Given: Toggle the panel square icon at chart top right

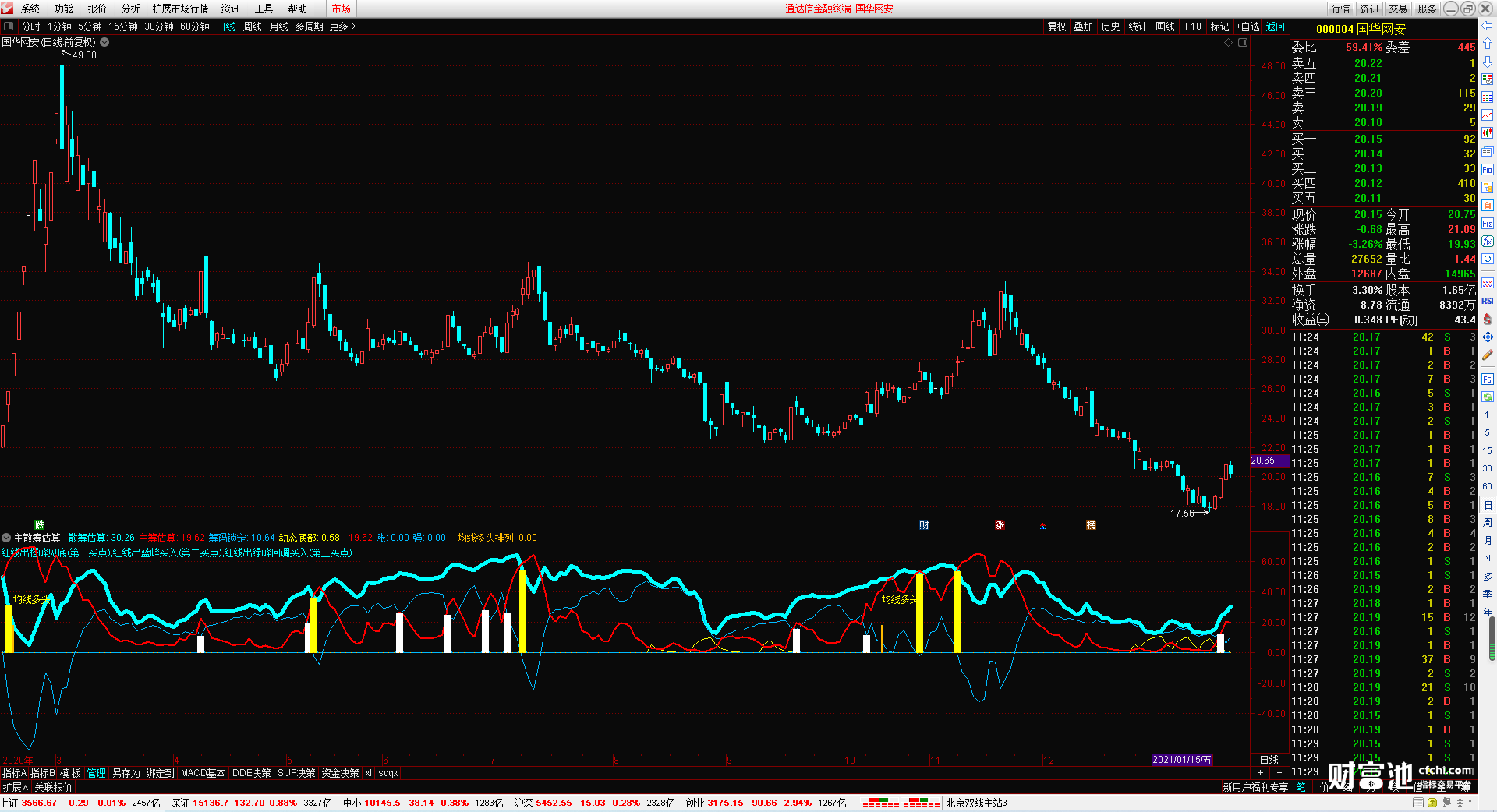Looking at the screenshot, I should coord(1243,42).
